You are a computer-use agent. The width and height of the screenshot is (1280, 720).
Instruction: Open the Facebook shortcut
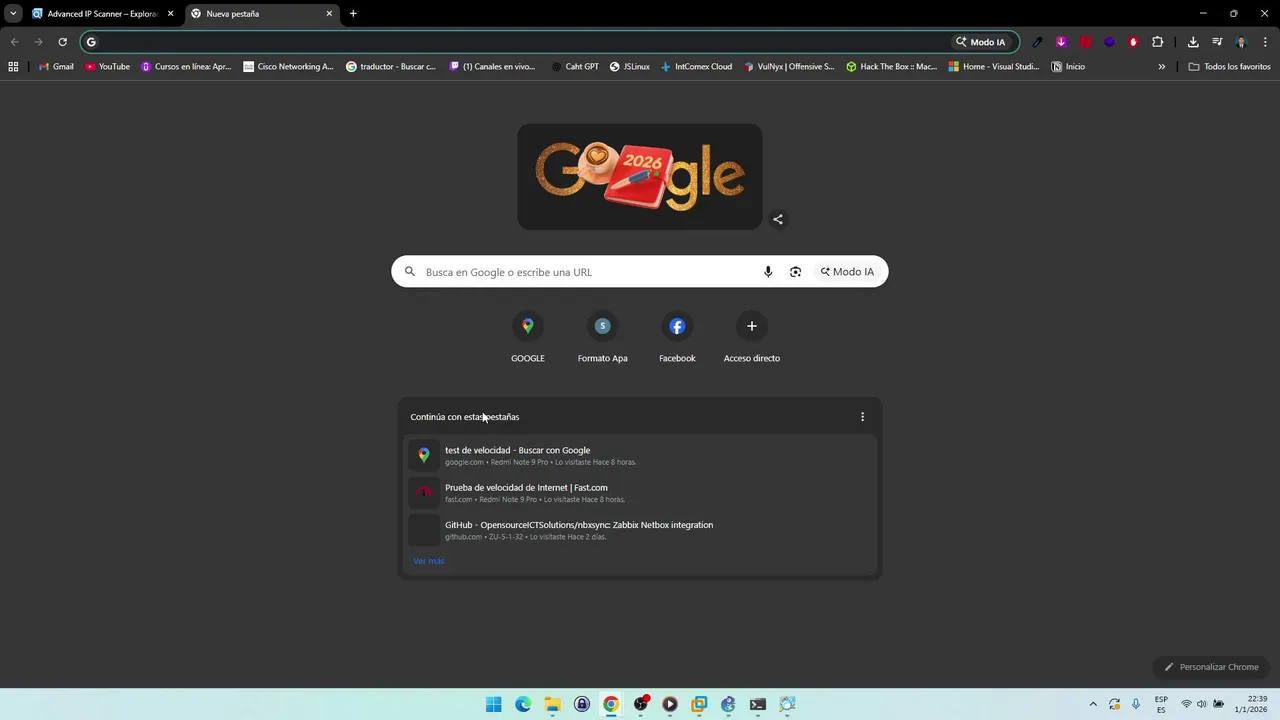pos(677,338)
